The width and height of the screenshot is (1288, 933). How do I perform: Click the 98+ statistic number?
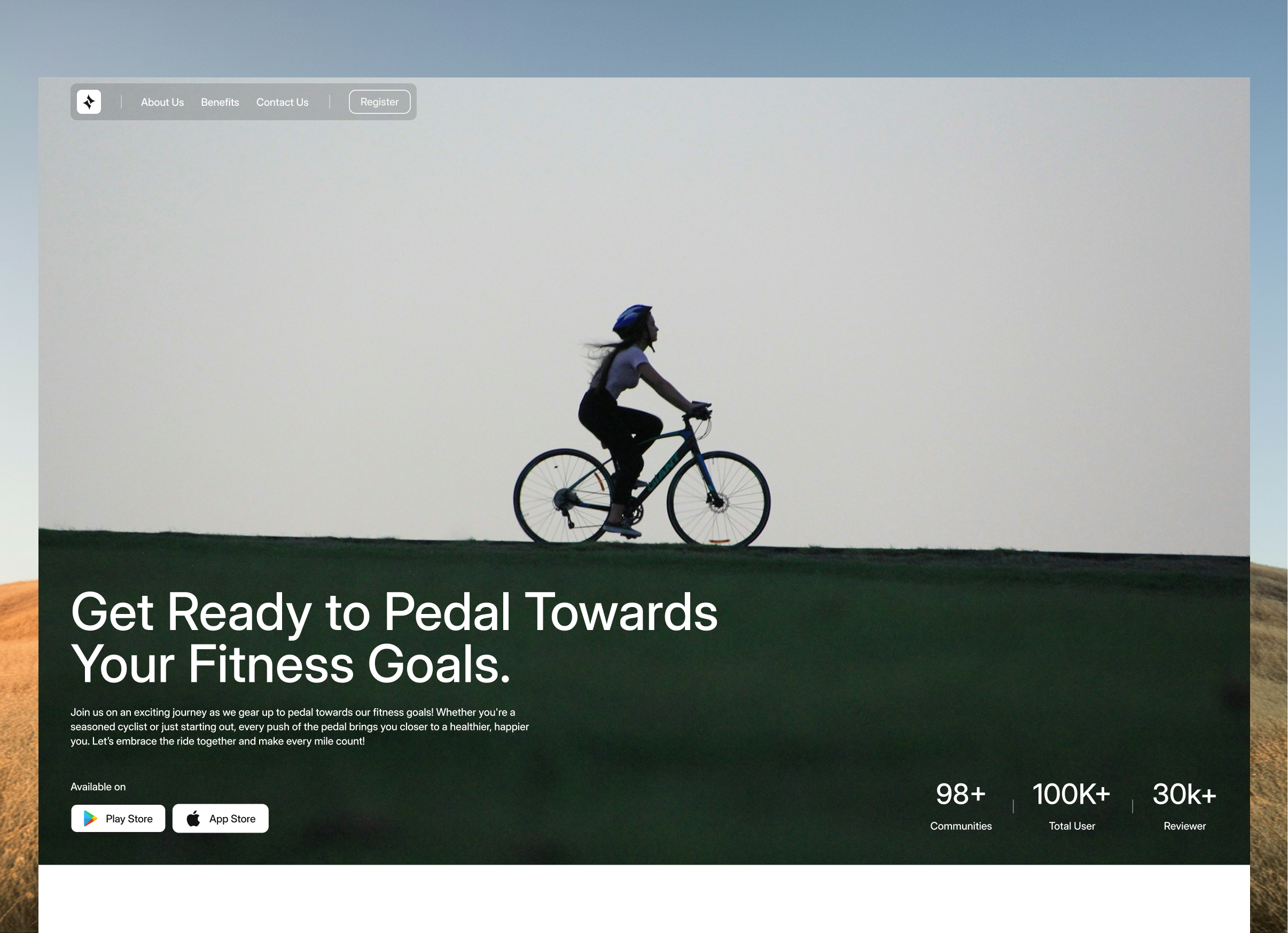pyautogui.click(x=961, y=794)
